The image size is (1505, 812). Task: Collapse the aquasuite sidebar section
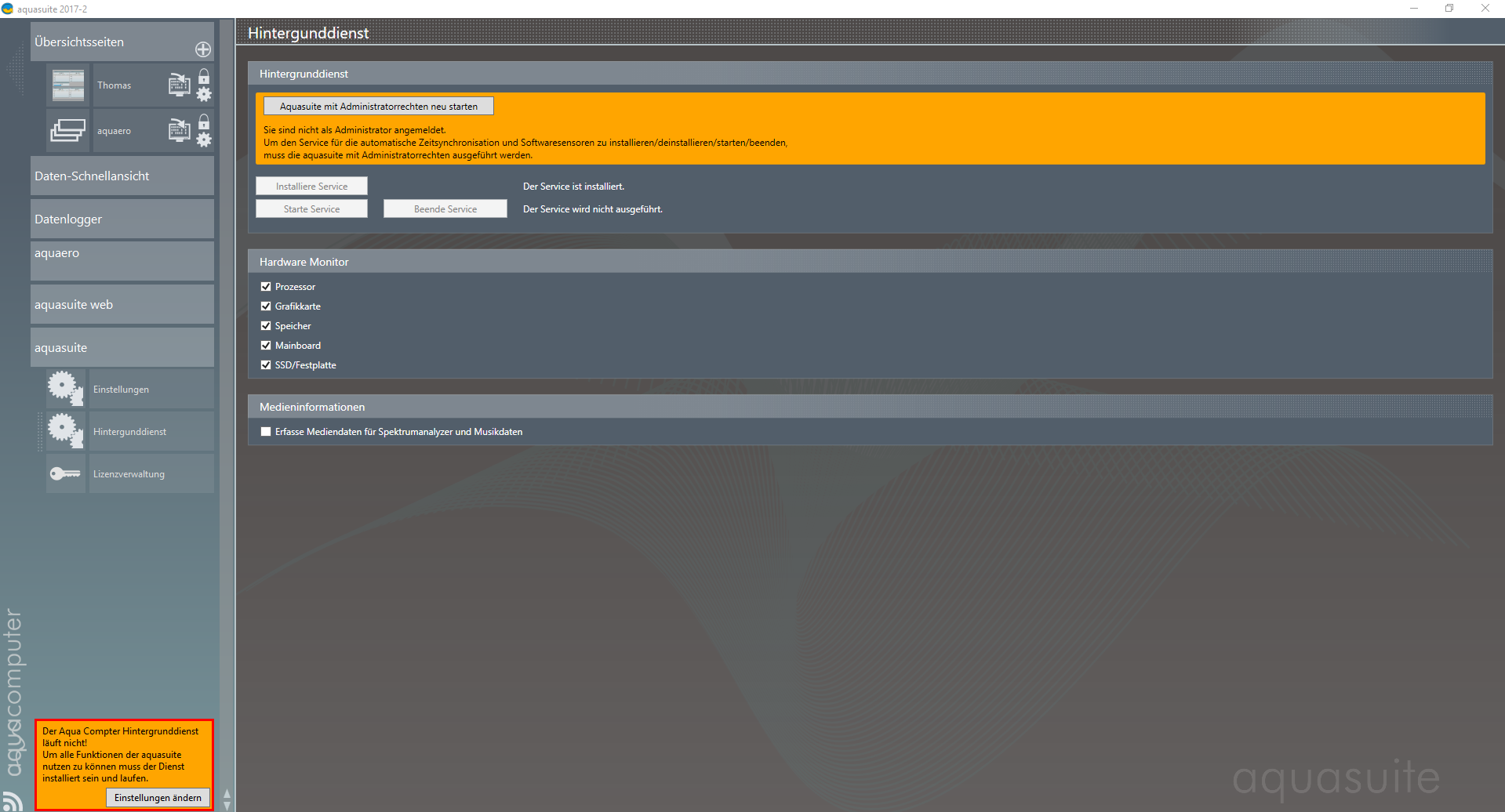122,348
